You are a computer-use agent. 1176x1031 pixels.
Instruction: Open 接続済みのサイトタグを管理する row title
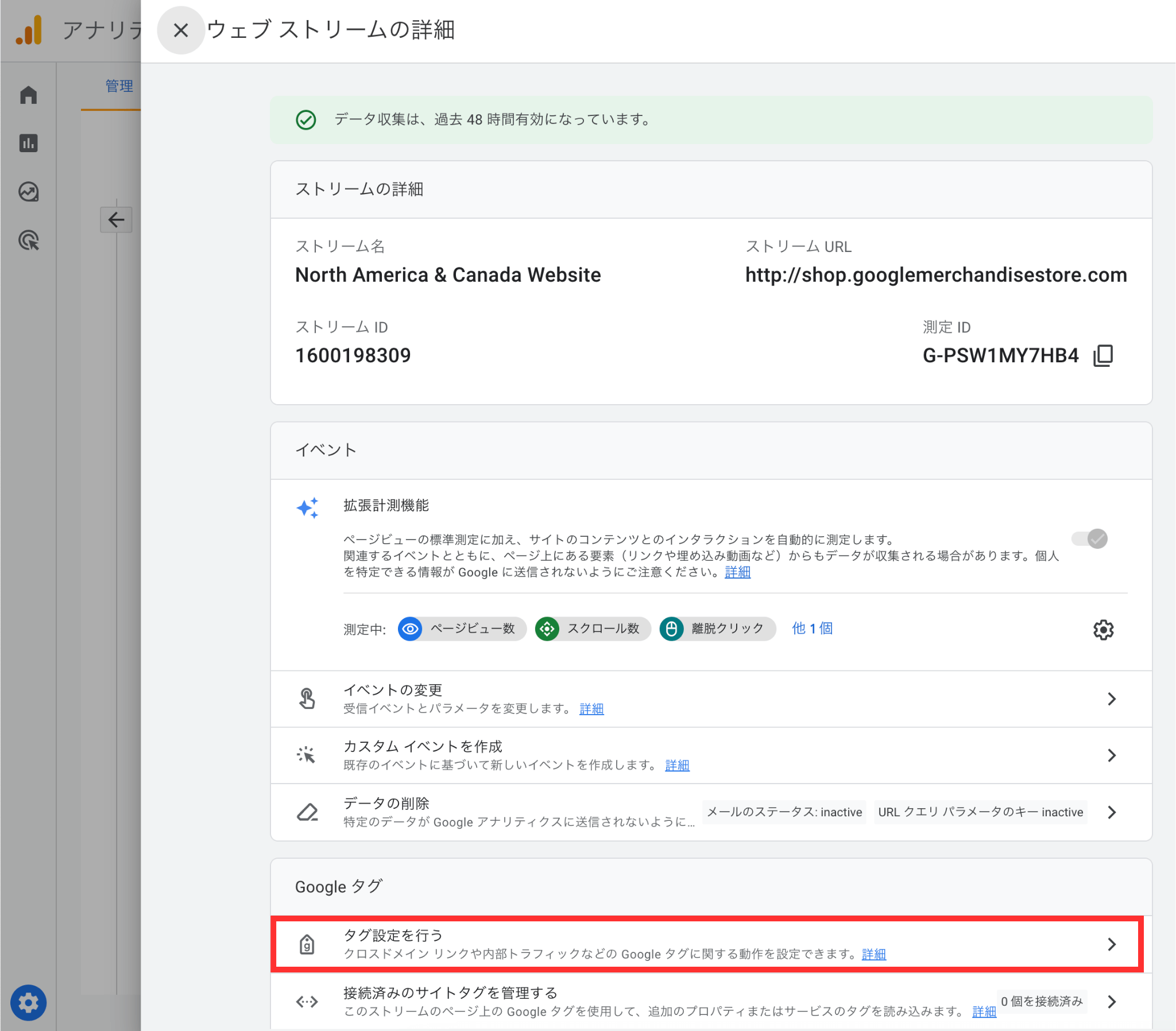click(451, 993)
